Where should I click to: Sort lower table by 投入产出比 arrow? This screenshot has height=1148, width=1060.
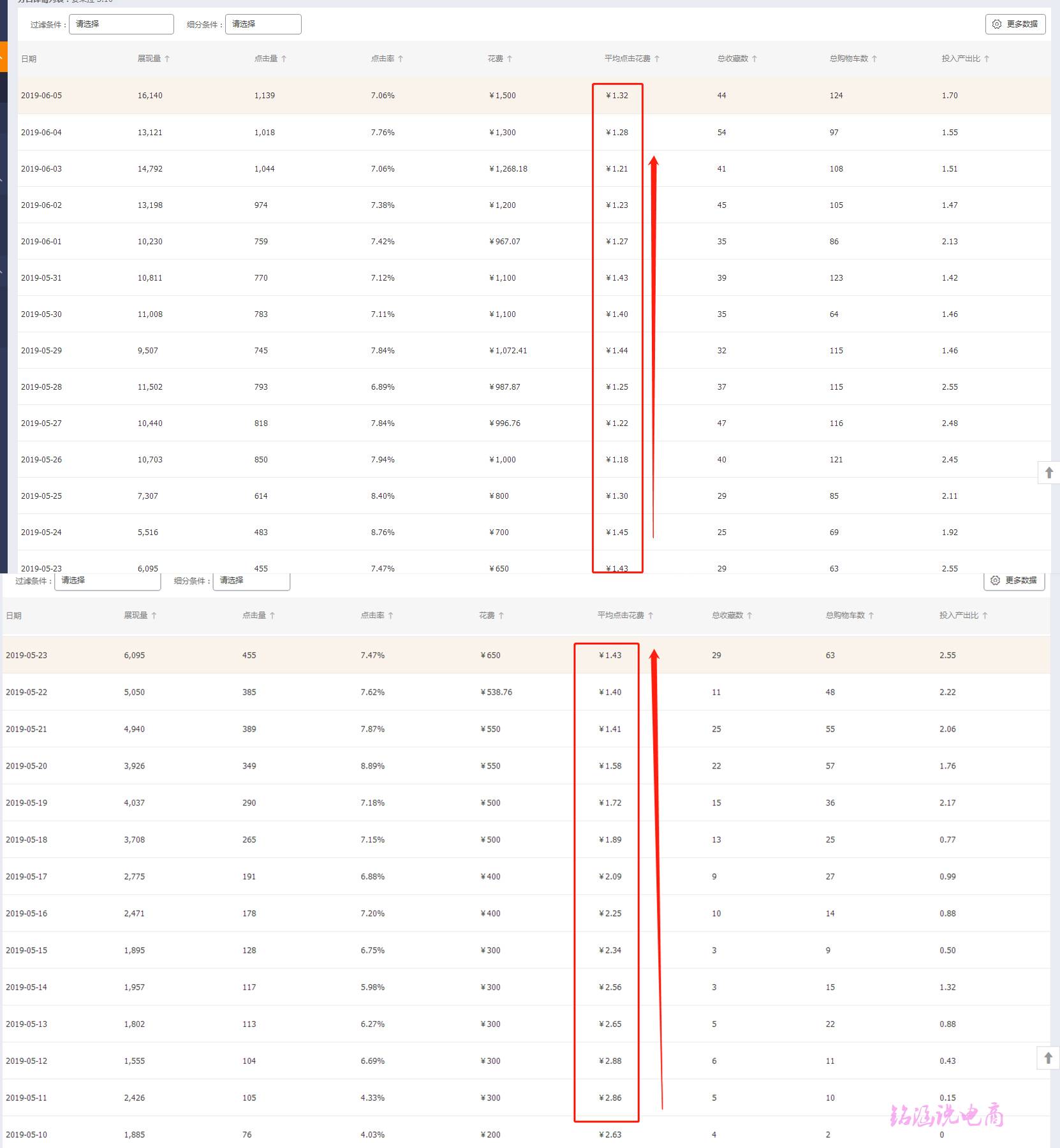pos(985,615)
